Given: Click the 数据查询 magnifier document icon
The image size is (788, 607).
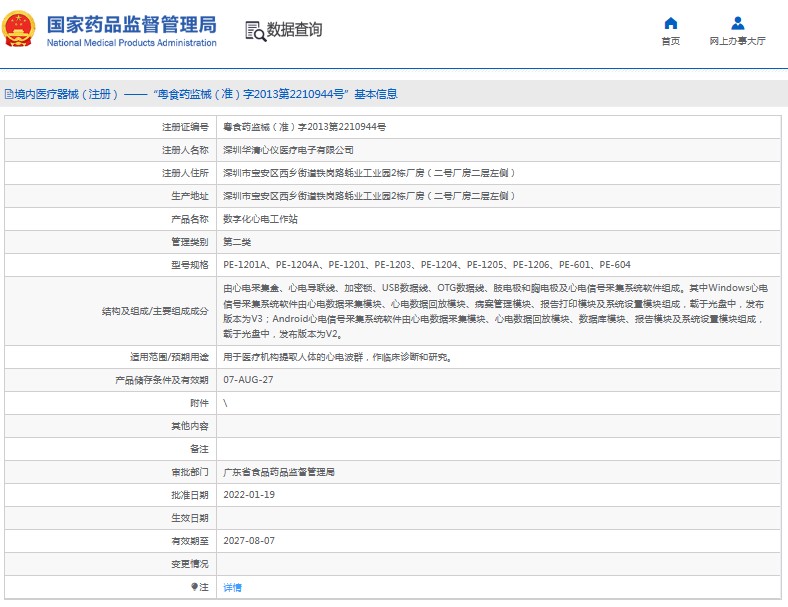Looking at the screenshot, I should [254, 30].
